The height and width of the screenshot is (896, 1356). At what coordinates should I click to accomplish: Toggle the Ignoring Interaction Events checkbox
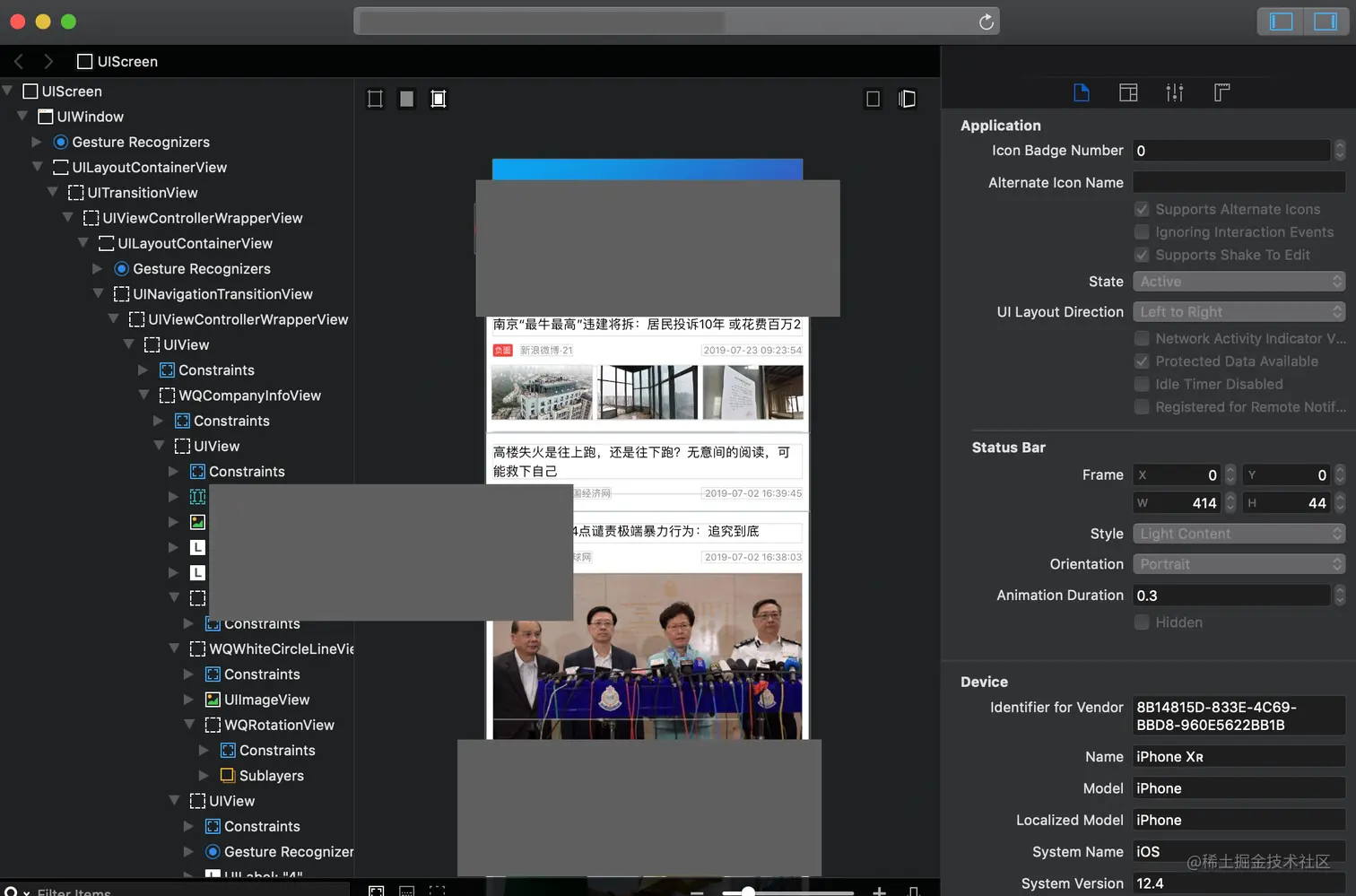point(1142,232)
